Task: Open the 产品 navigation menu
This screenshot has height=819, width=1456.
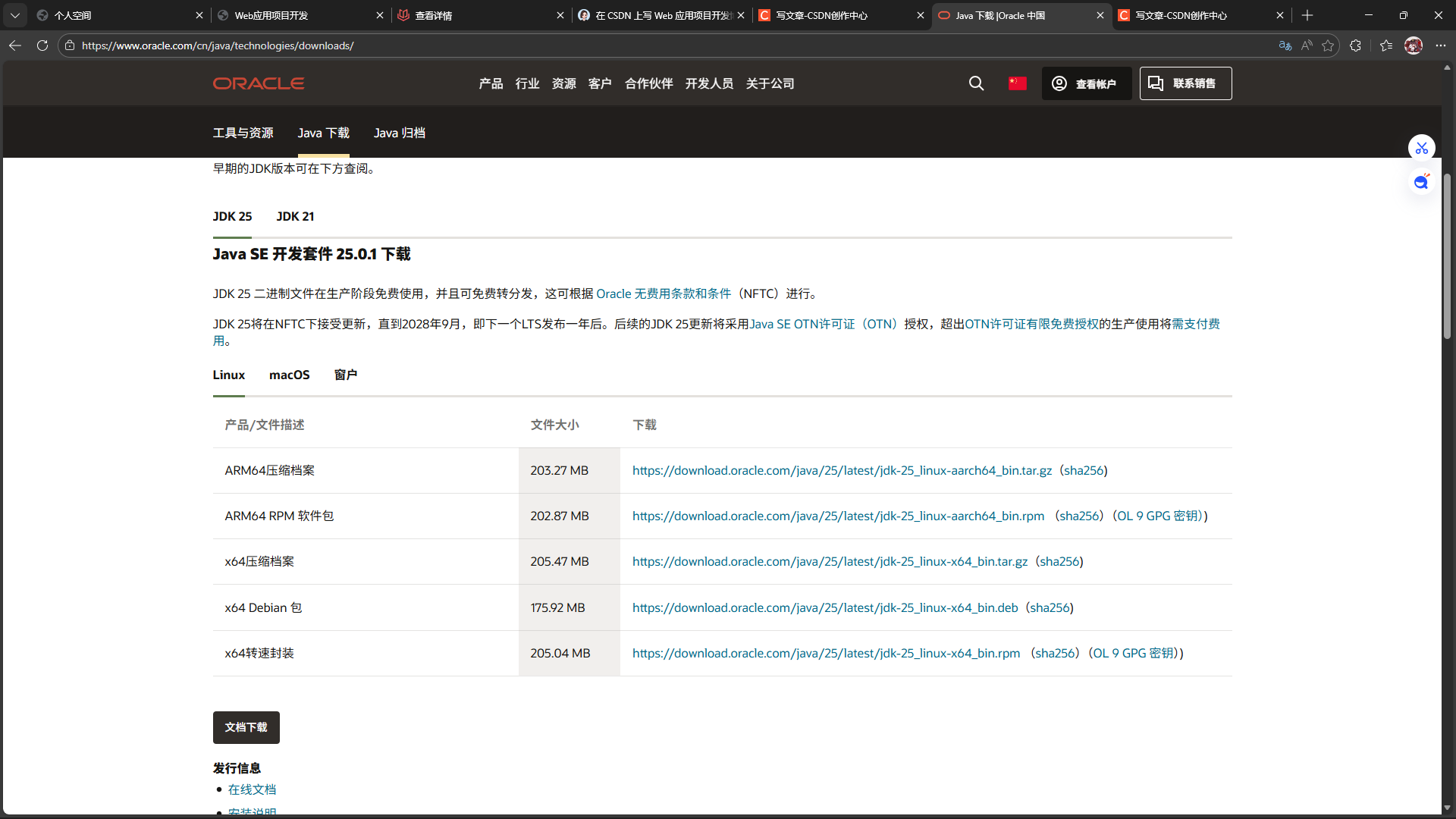Action: pos(491,83)
